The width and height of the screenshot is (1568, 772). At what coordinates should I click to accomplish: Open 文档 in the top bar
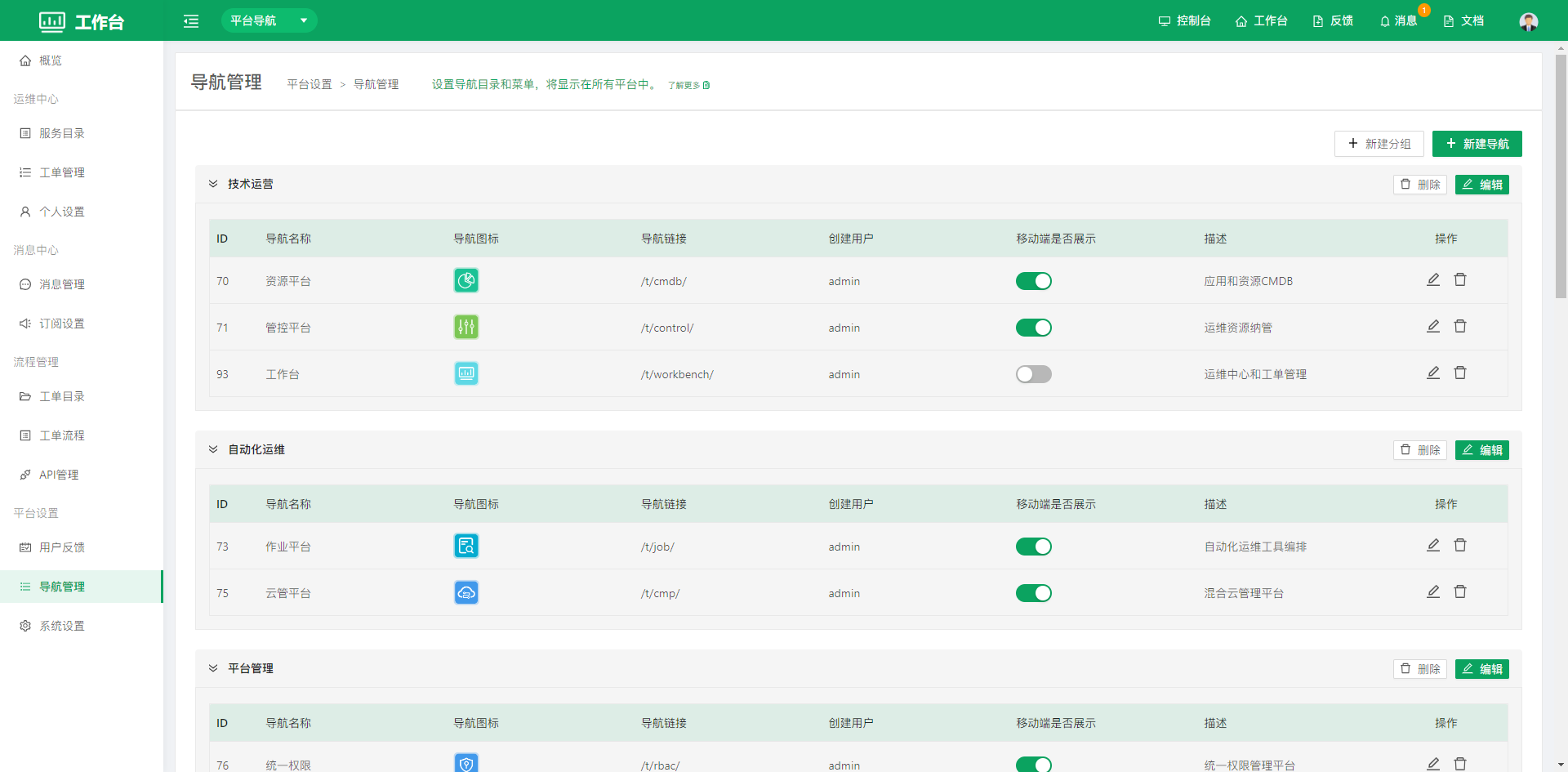(x=1463, y=20)
